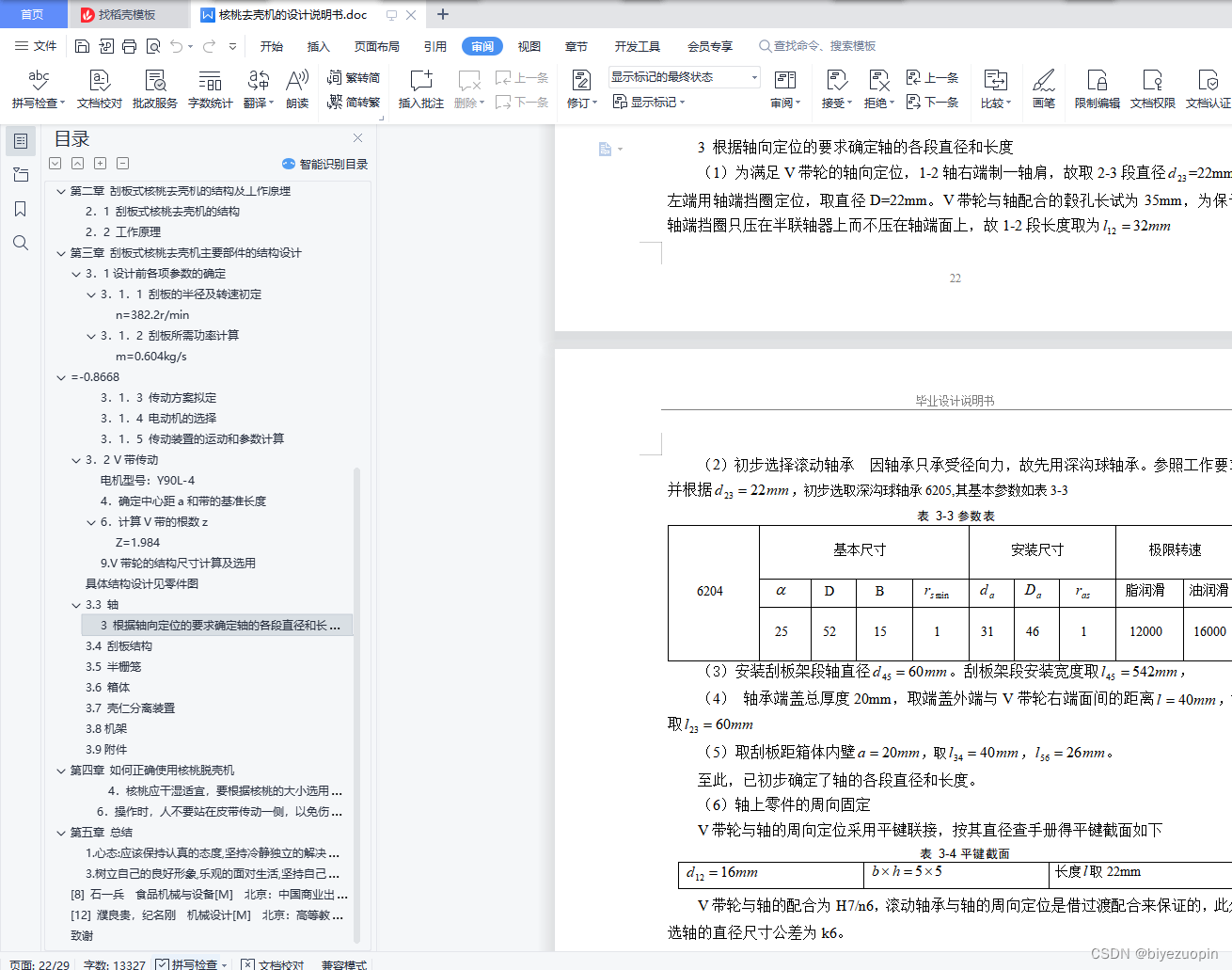Open the 视图 ribbon tab
This screenshot has height=970, width=1232.
click(x=529, y=46)
